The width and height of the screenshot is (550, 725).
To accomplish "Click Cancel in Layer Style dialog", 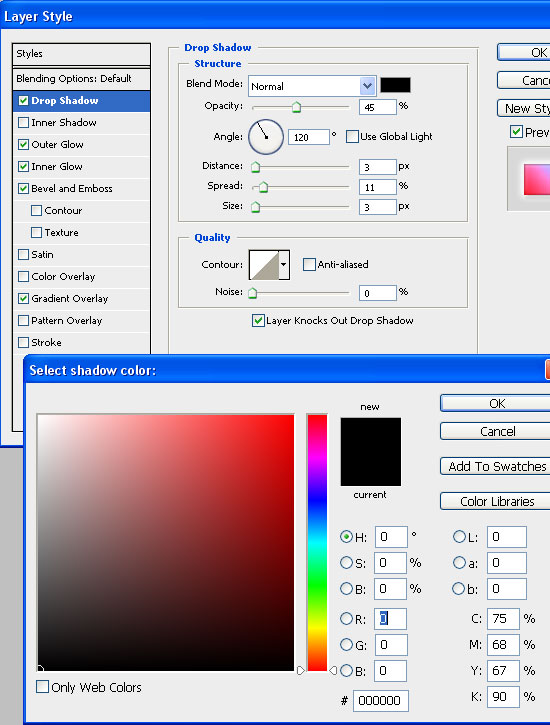I will pyautogui.click(x=524, y=80).
